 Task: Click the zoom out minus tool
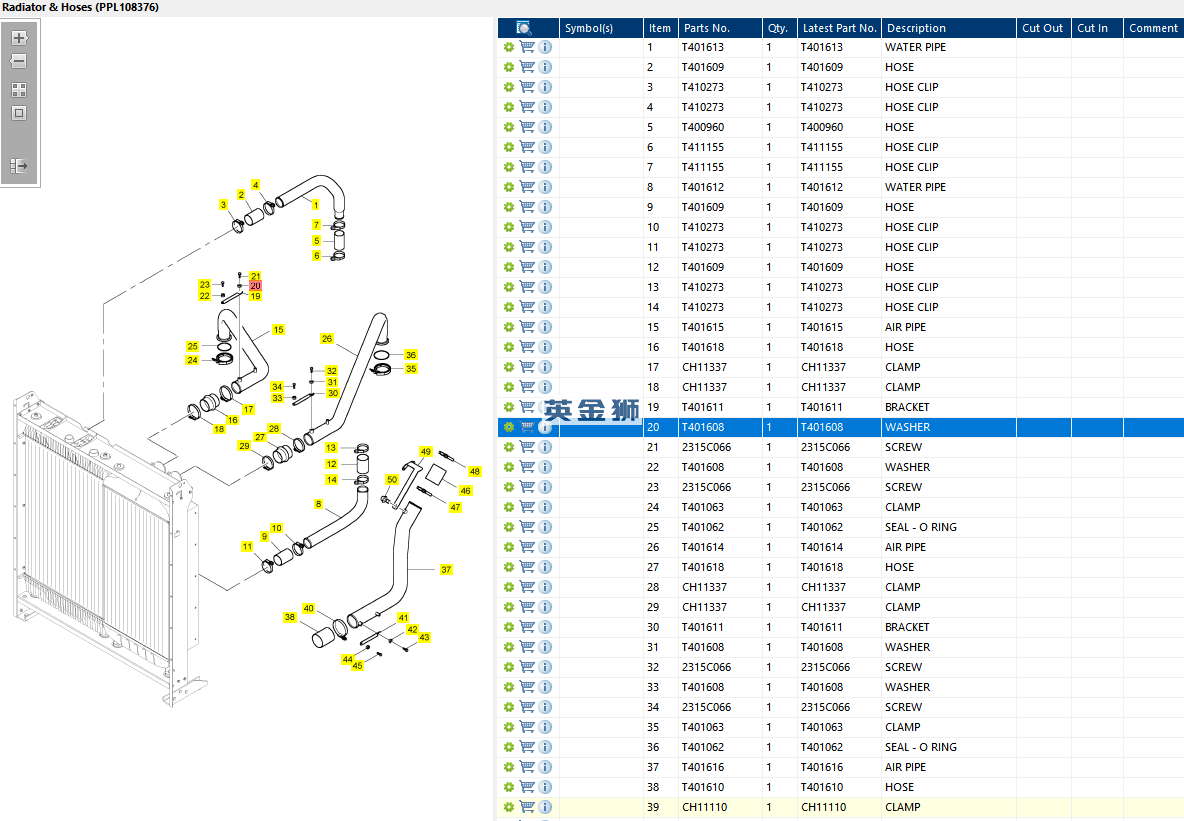tap(20, 61)
